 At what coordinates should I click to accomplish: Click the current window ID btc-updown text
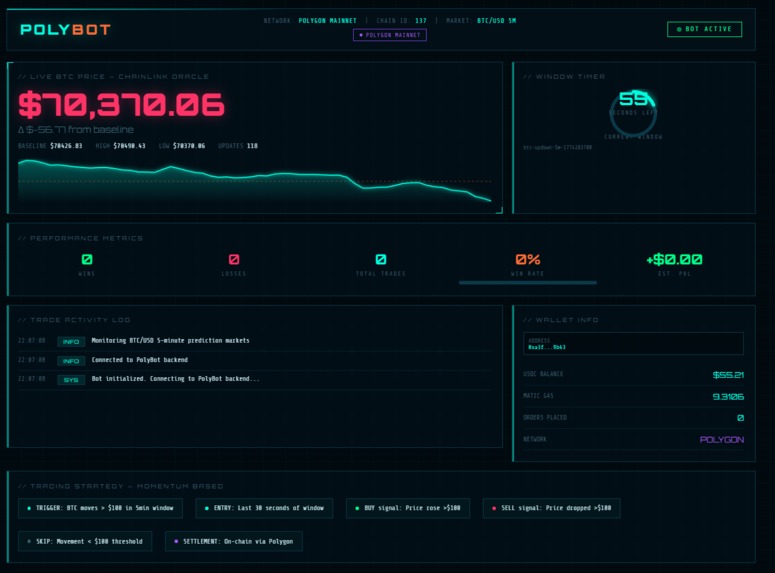[558, 147]
